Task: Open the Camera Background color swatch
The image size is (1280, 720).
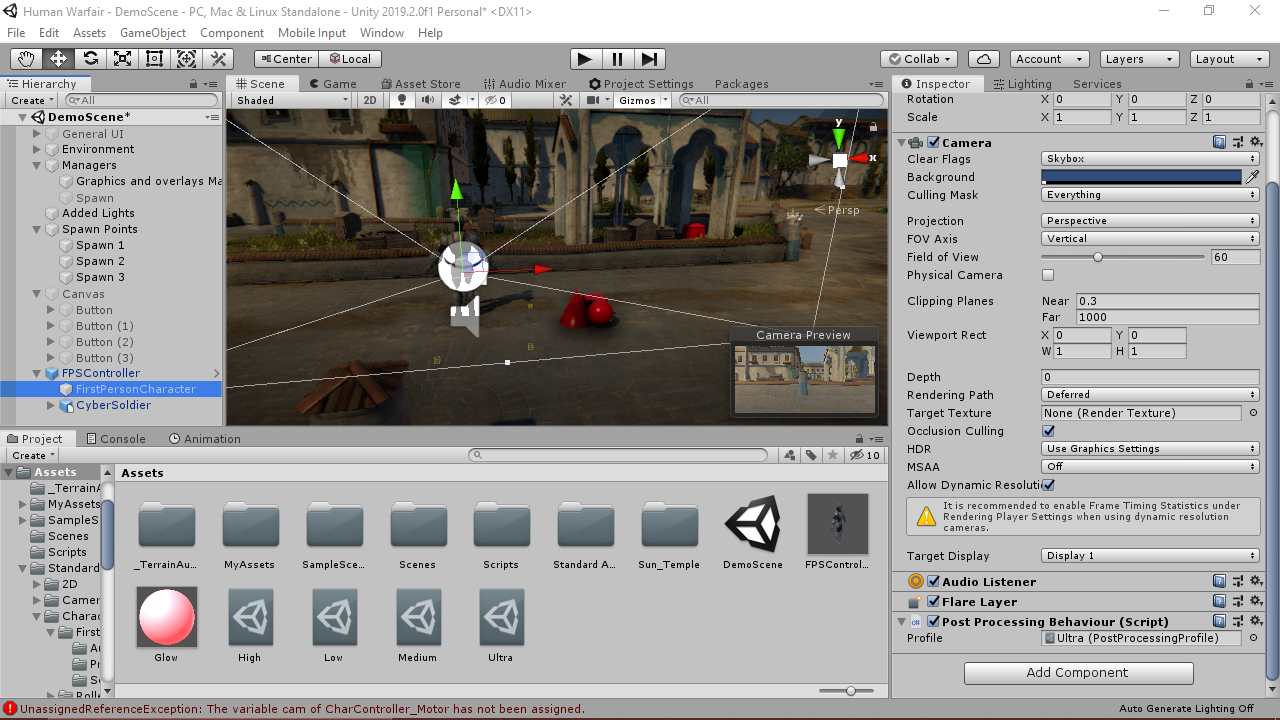Action: (1140, 176)
